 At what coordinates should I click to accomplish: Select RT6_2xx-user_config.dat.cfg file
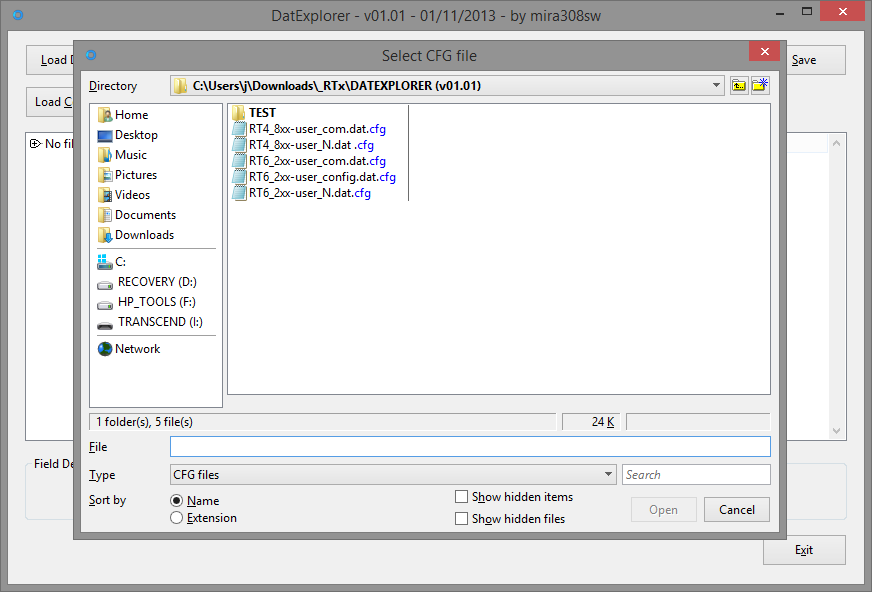click(x=321, y=177)
